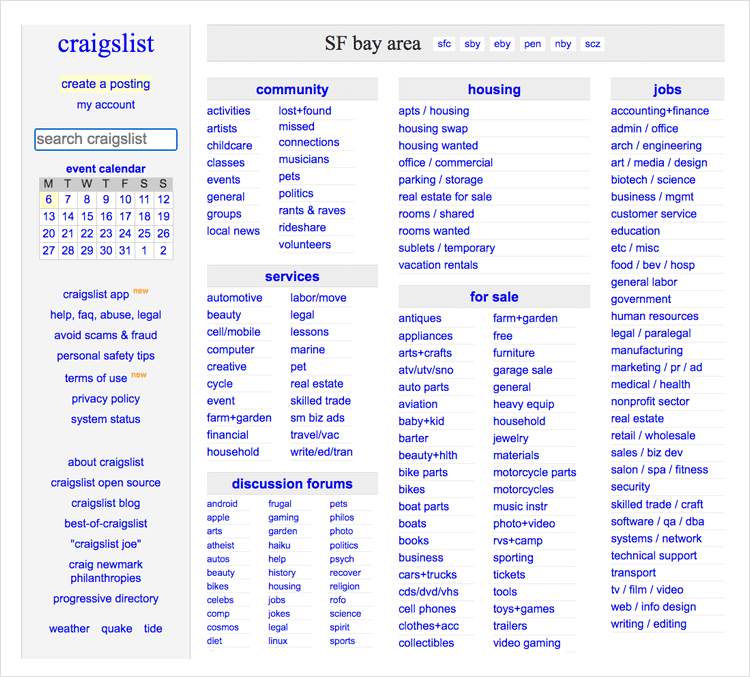
Task: View missed connections
Action: [309, 134]
